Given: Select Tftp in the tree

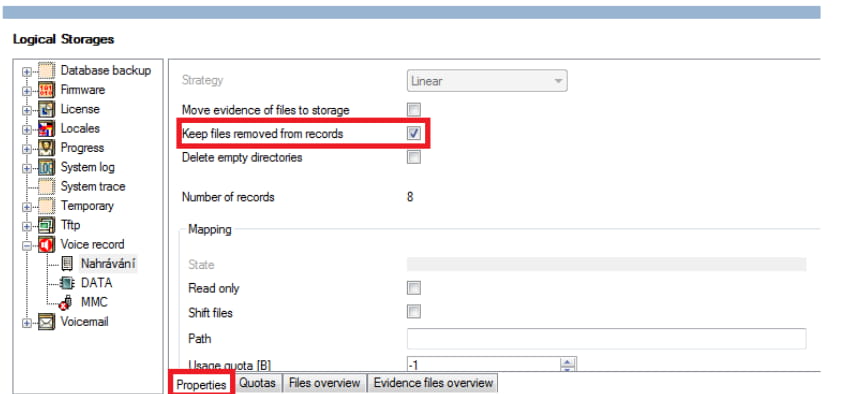Looking at the screenshot, I should [70, 225].
